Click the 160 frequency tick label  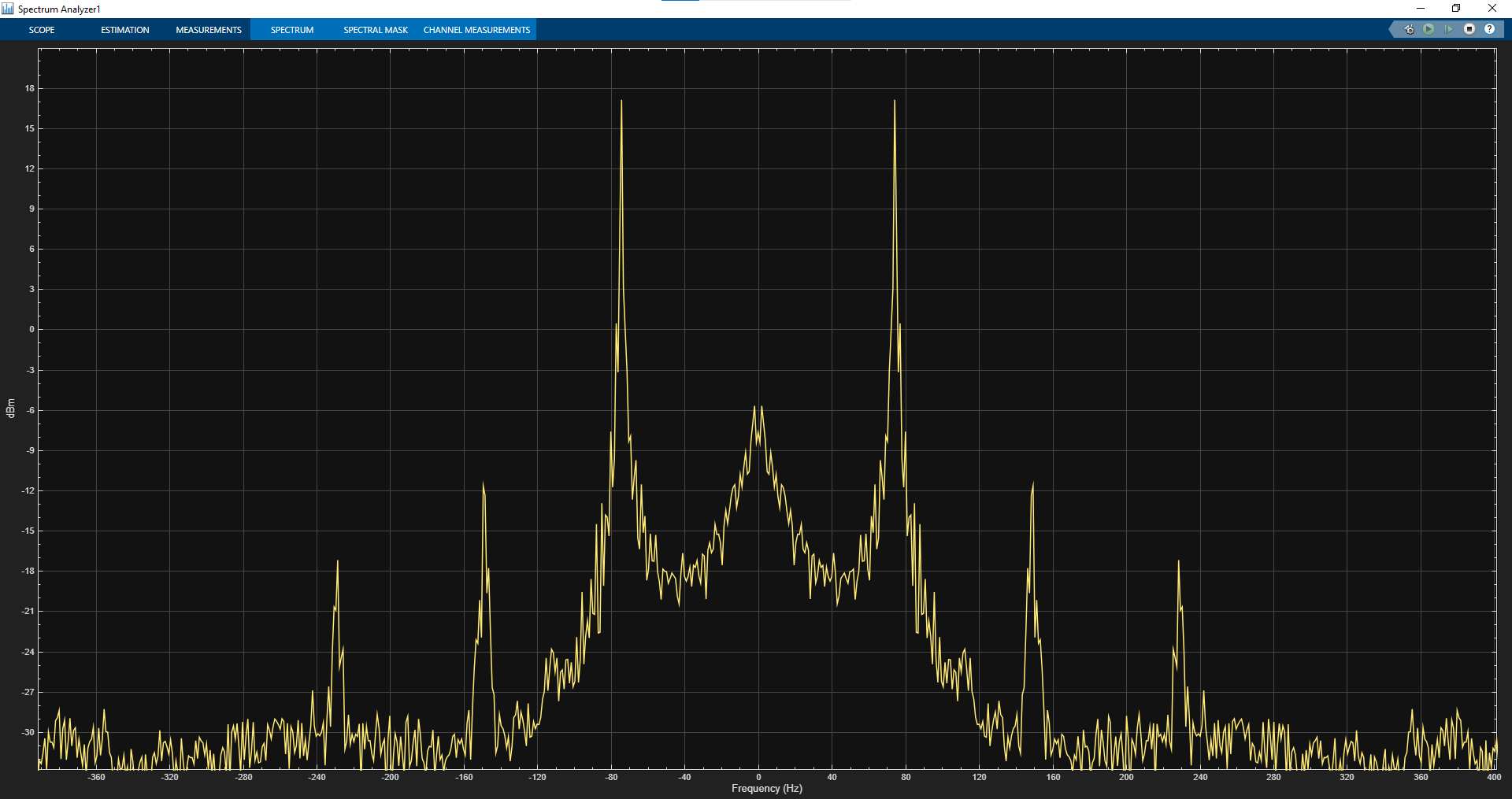[x=1053, y=777]
